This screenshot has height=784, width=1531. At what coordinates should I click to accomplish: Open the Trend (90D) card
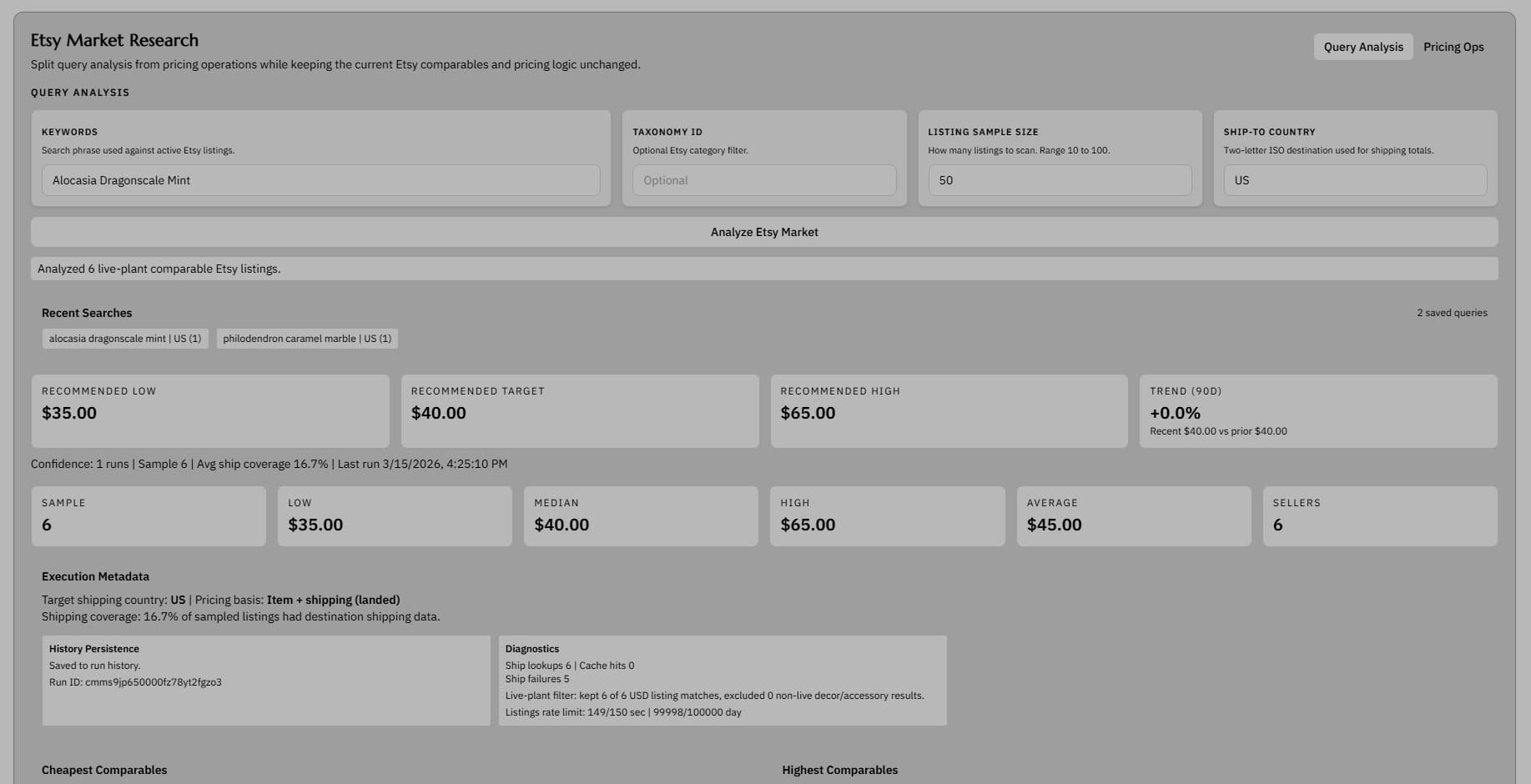1318,410
